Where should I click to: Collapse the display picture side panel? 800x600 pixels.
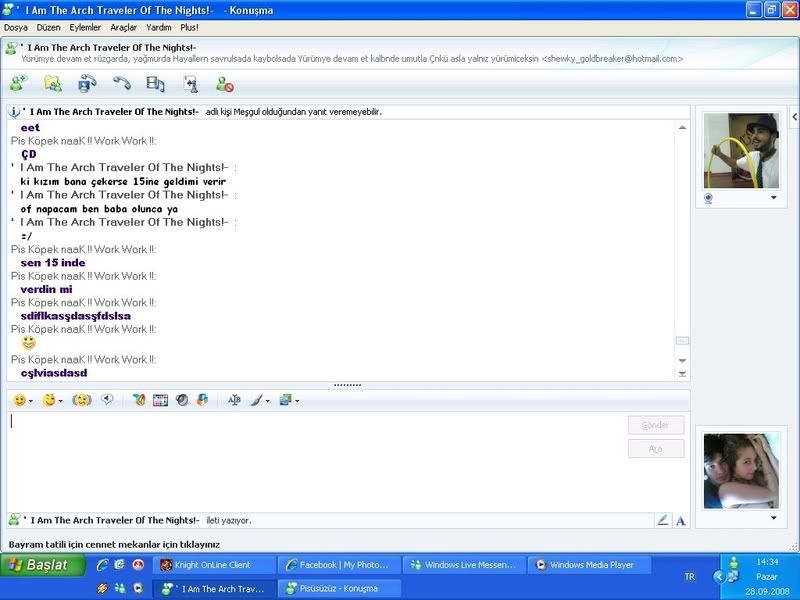(794, 117)
